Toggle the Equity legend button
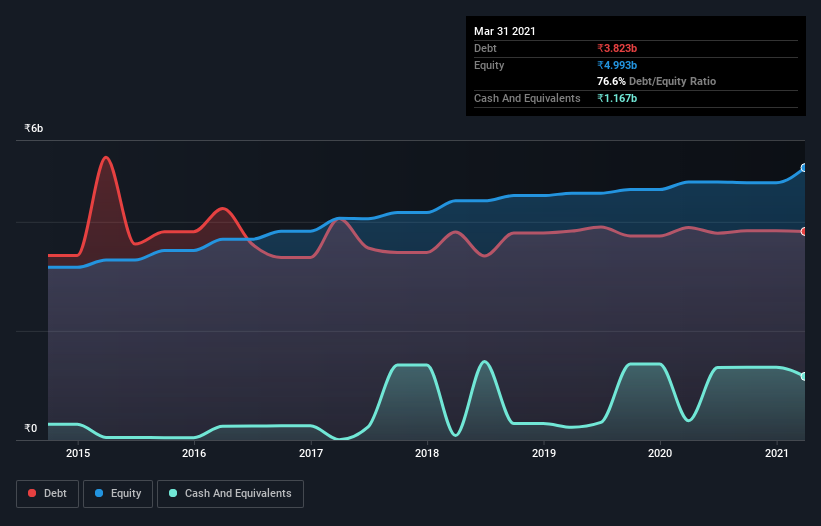 pos(118,494)
